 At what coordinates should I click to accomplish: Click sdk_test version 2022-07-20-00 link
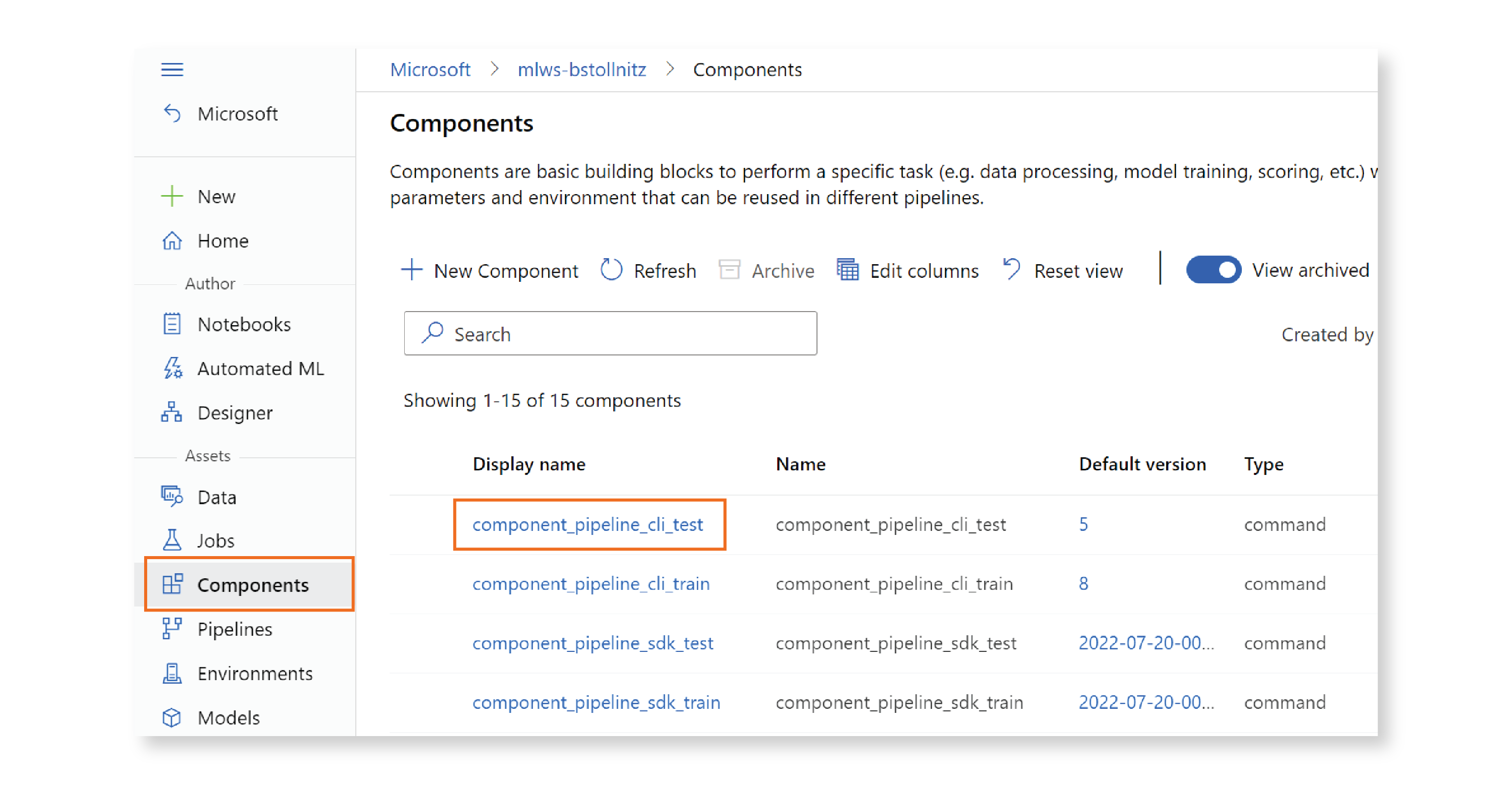(x=1146, y=643)
